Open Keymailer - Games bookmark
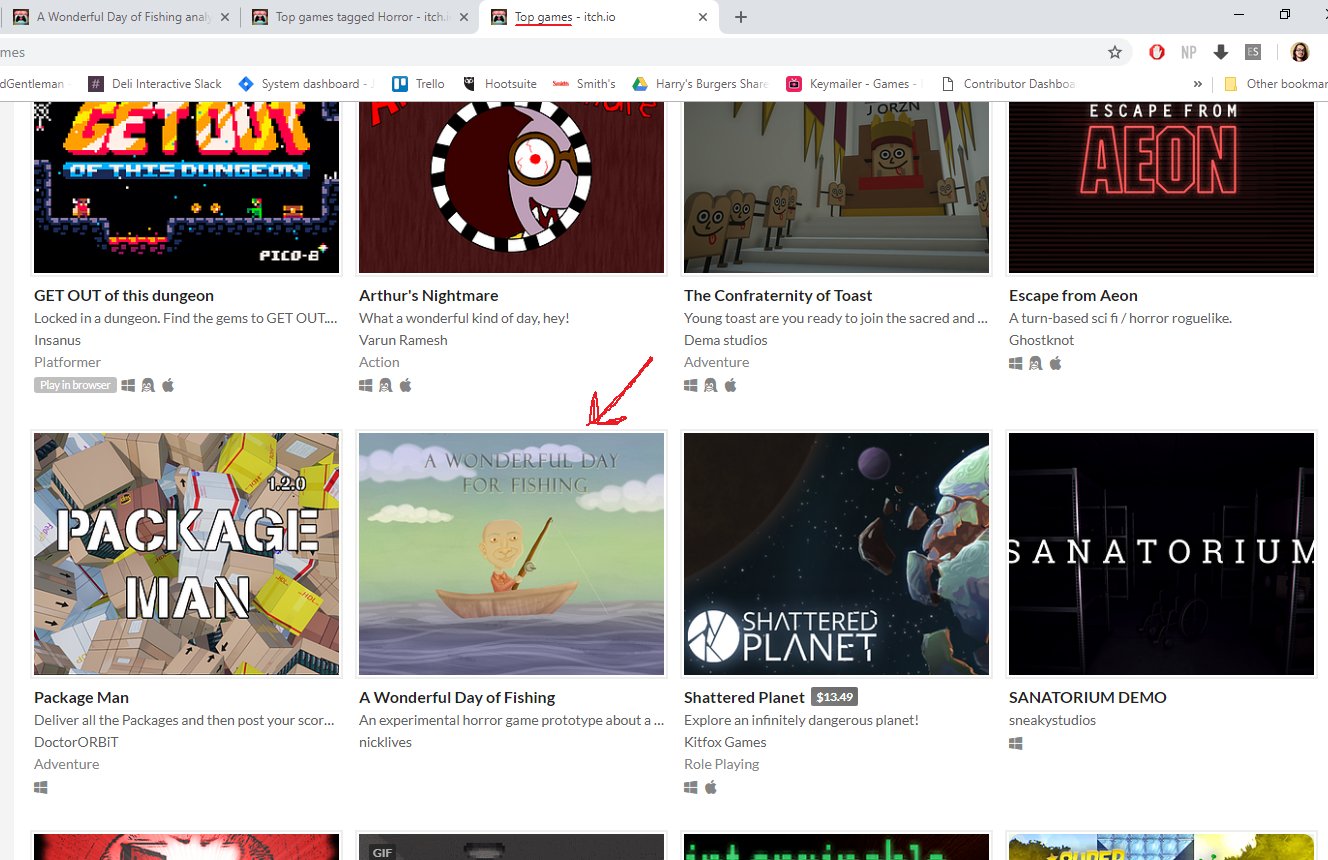 coord(852,84)
